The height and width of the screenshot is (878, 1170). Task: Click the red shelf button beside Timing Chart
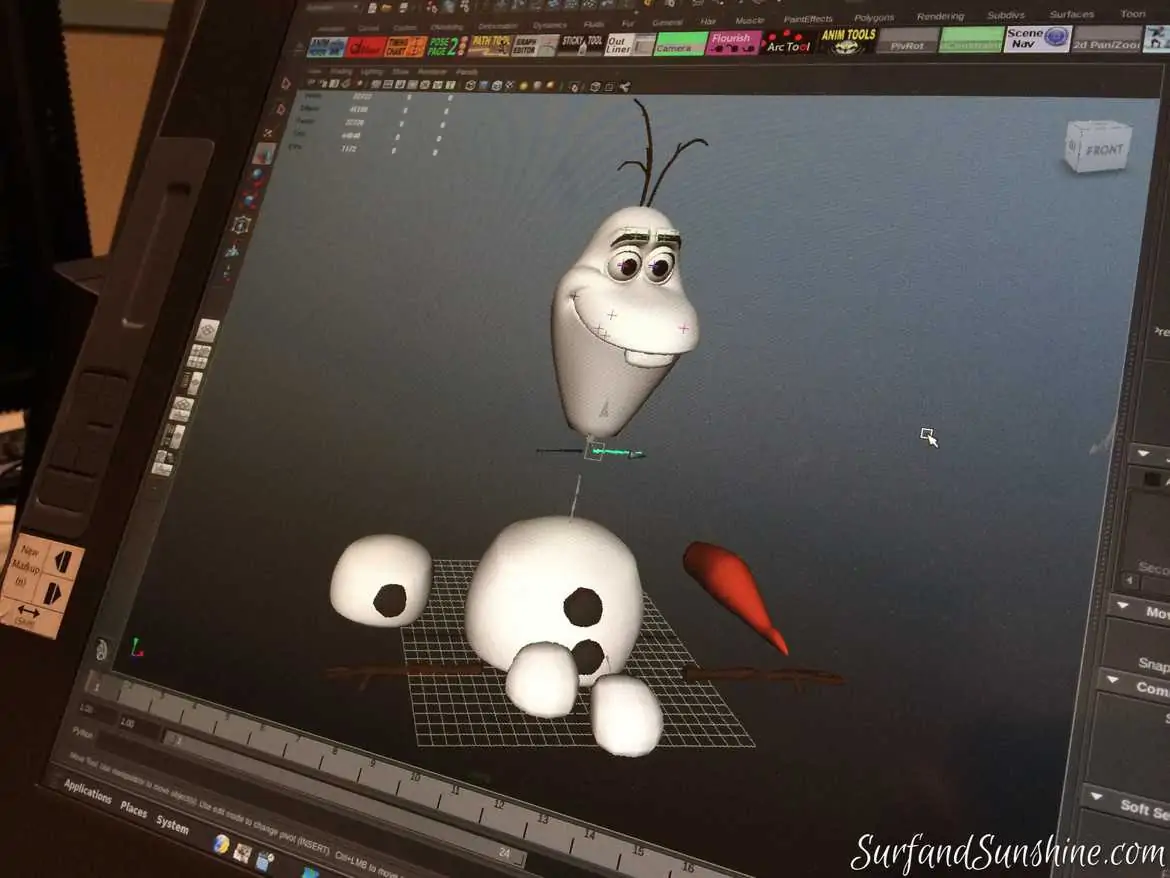click(x=366, y=48)
